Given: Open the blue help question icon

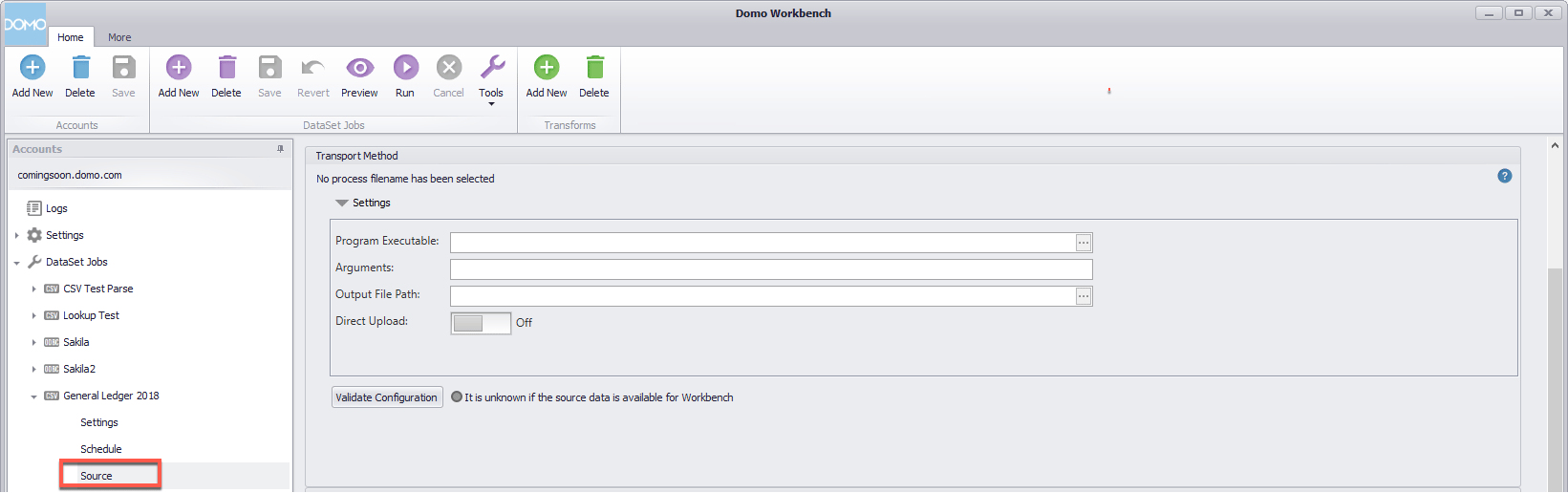Looking at the screenshot, I should click(1505, 176).
